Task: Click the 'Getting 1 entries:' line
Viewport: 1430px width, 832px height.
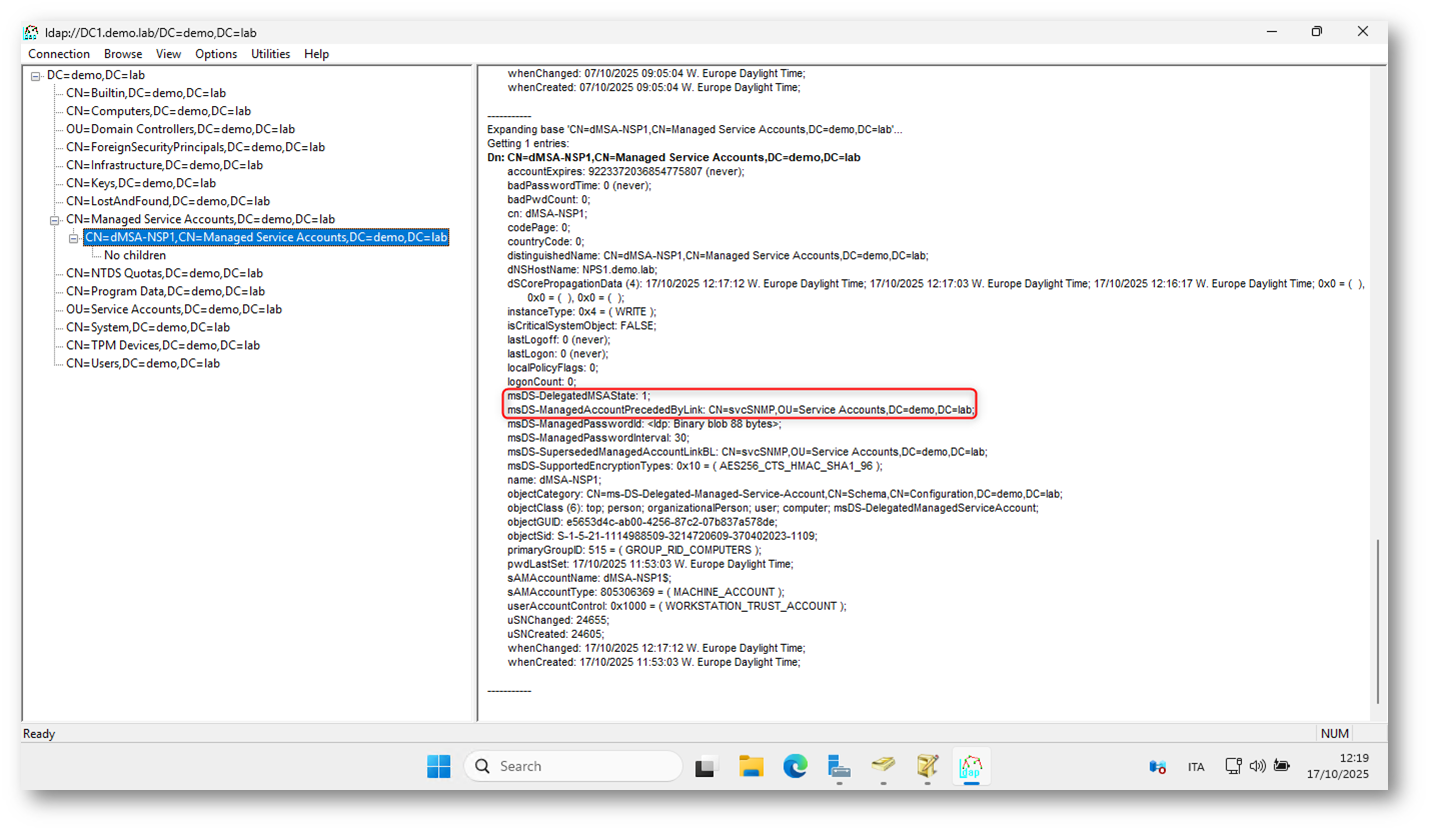Action: point(526,144)
